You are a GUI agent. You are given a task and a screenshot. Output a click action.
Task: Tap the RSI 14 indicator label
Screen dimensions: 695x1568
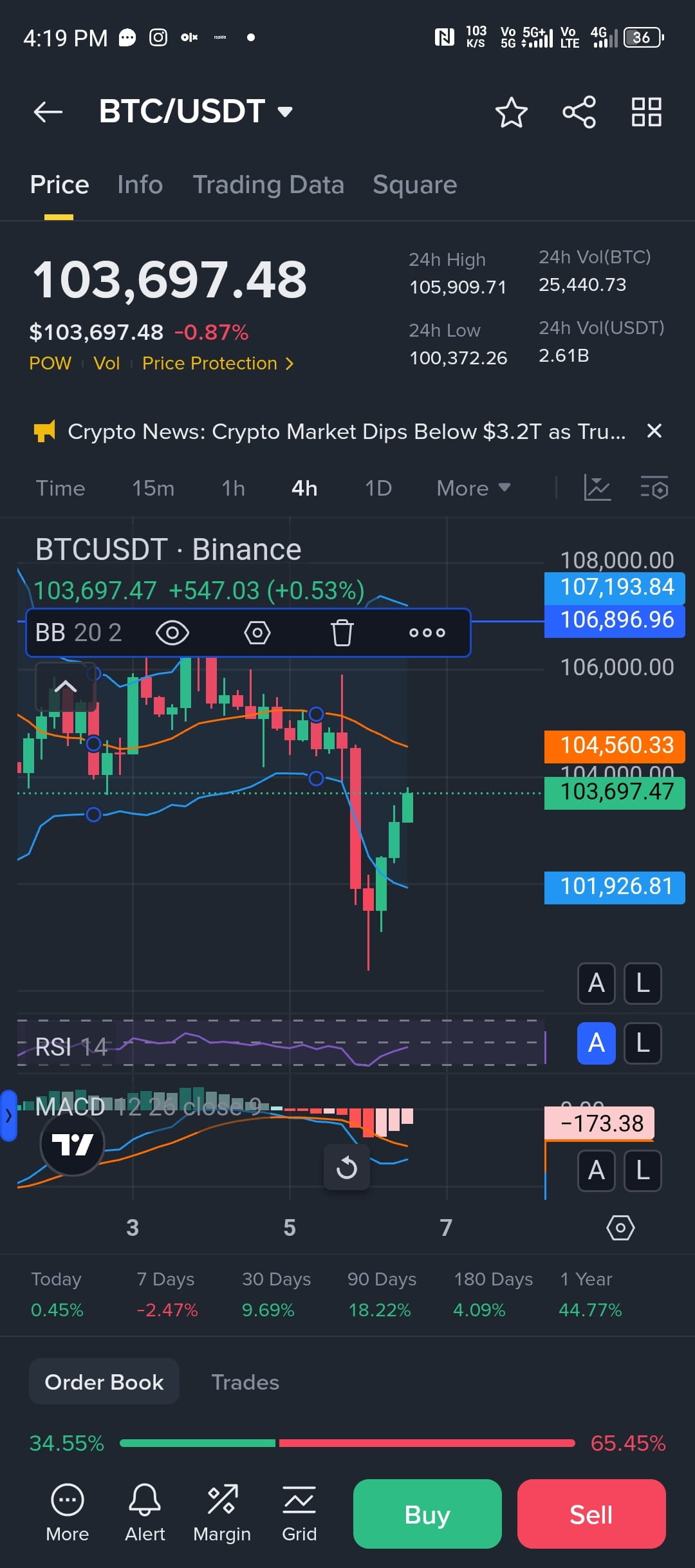71,1047
